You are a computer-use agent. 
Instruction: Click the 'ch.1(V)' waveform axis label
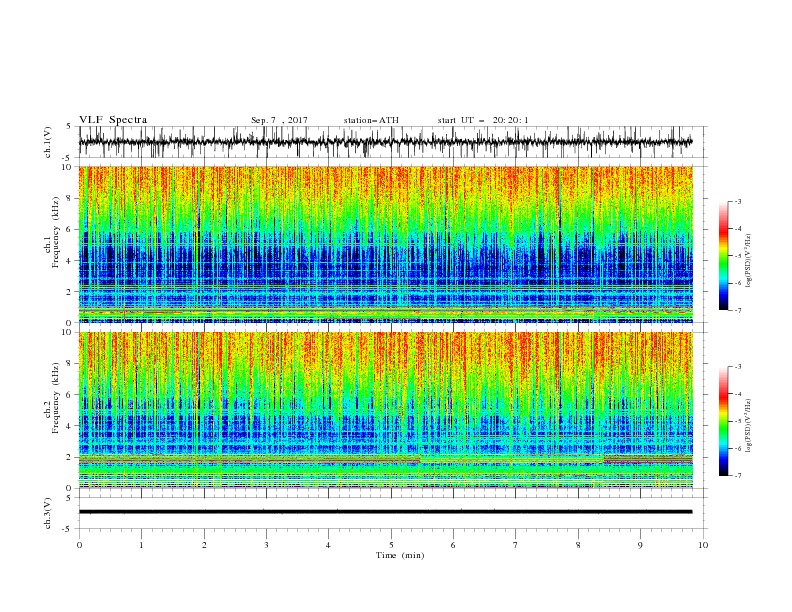[x=48, y=142]
